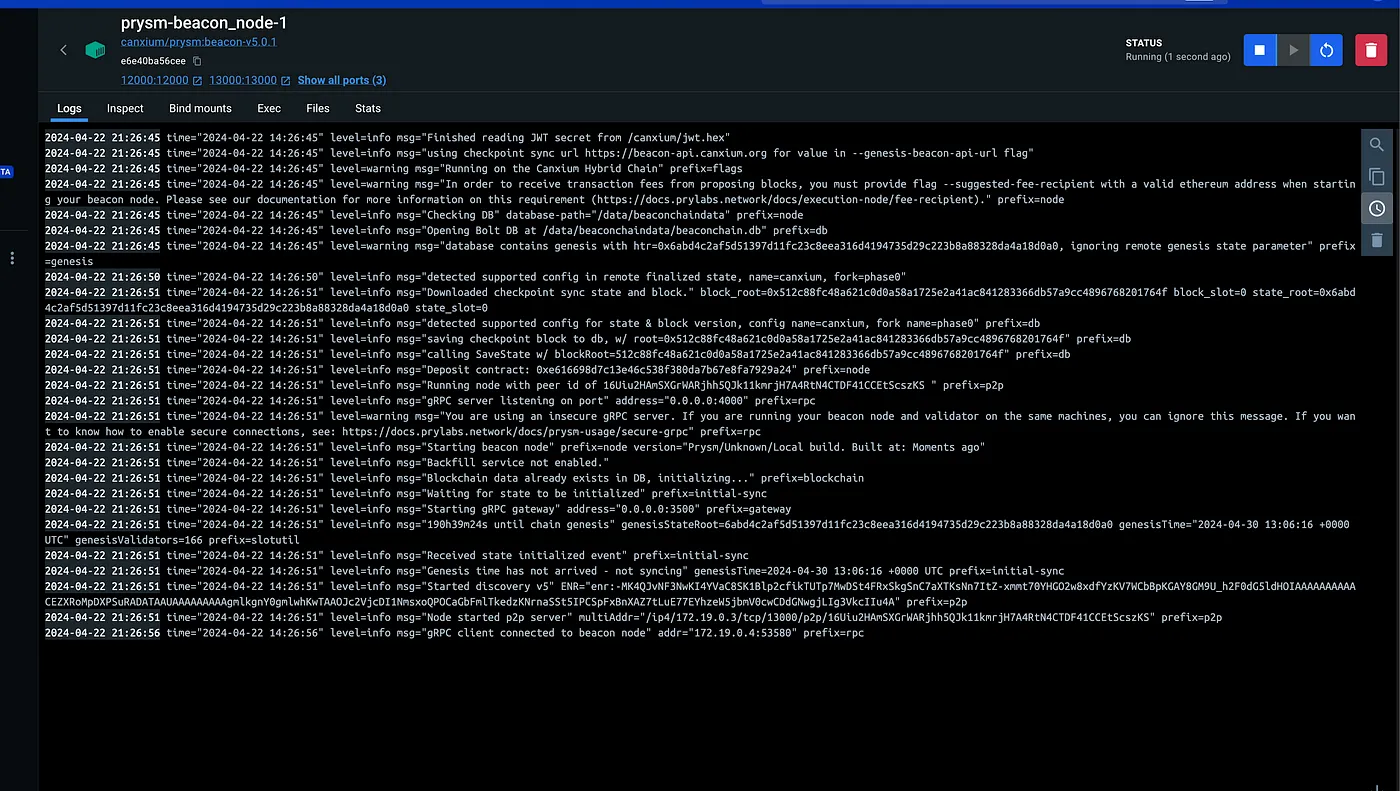
Task: Go back using the left chevron arrow
Action: [64, 50]
